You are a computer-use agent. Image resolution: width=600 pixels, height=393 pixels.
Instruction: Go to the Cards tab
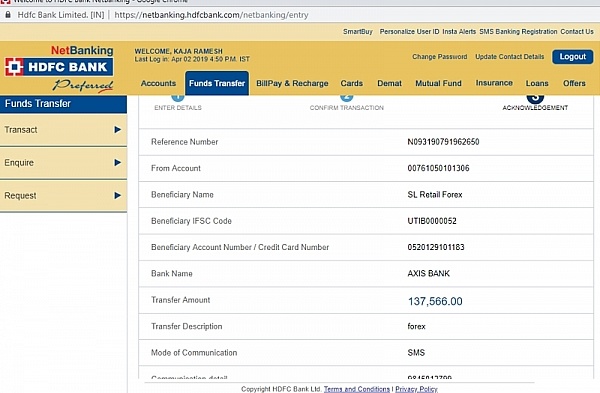coord(352,83)
